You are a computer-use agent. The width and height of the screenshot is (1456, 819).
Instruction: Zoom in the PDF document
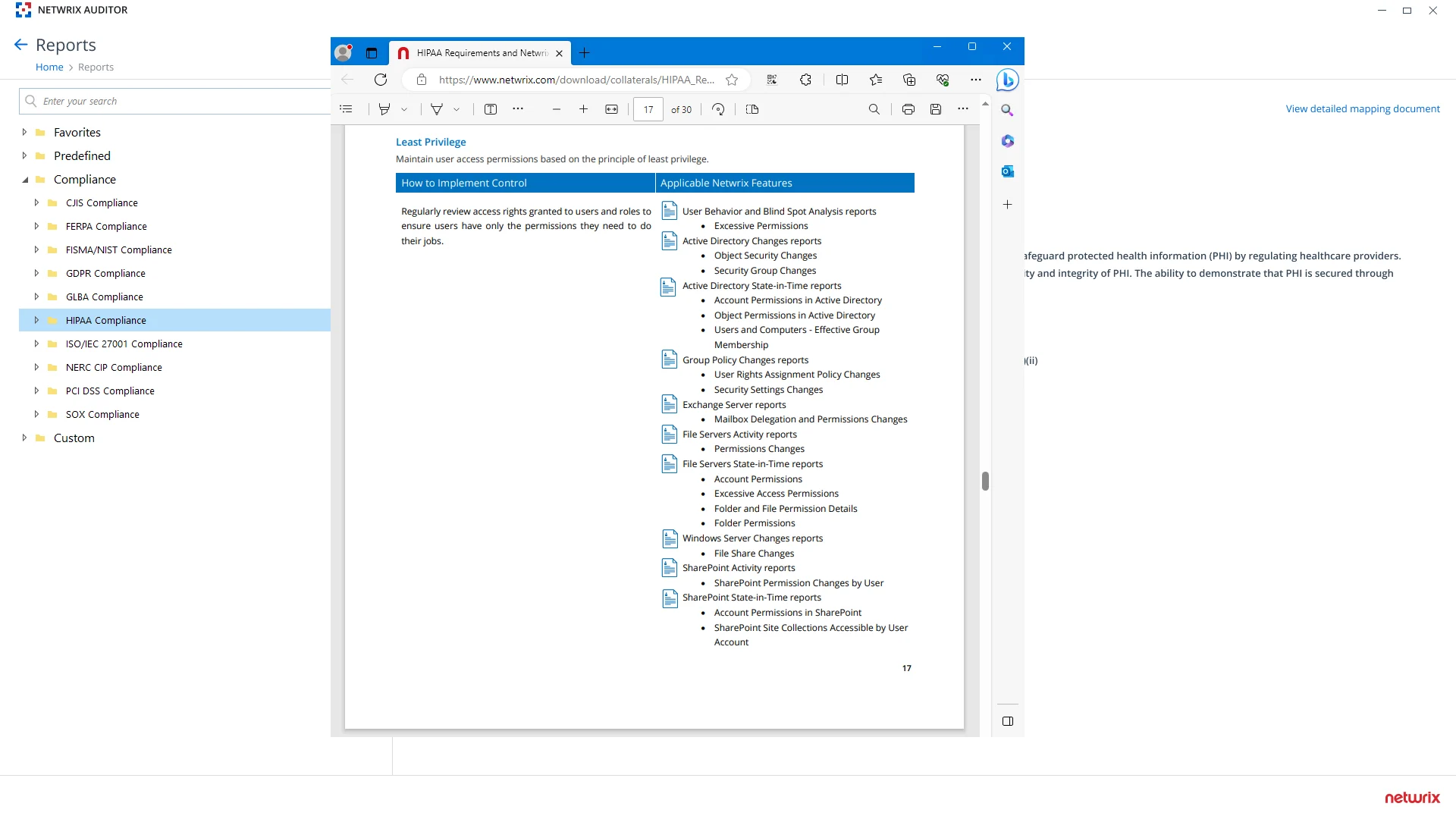[583, 109]
